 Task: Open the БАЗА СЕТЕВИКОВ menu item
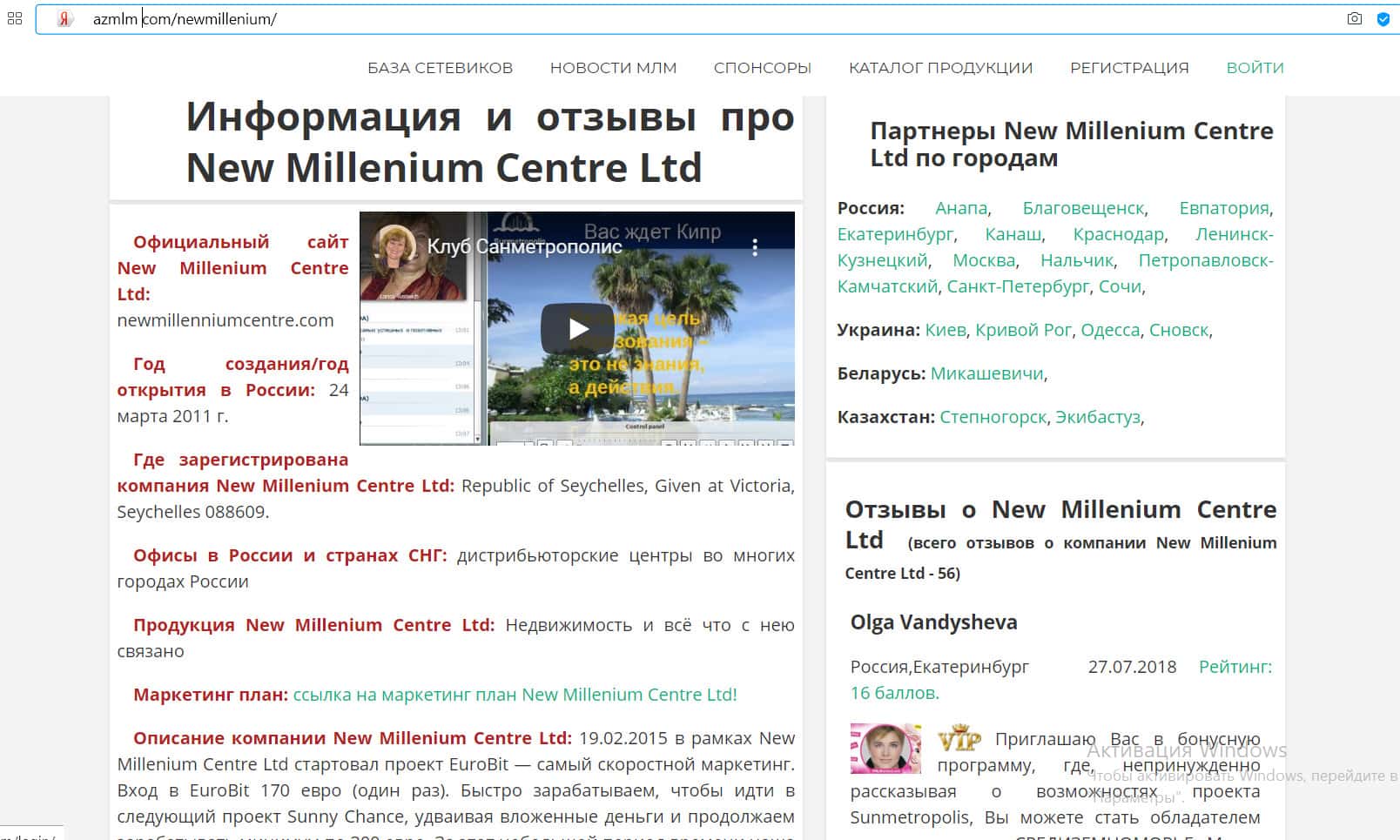coord(440,68)
